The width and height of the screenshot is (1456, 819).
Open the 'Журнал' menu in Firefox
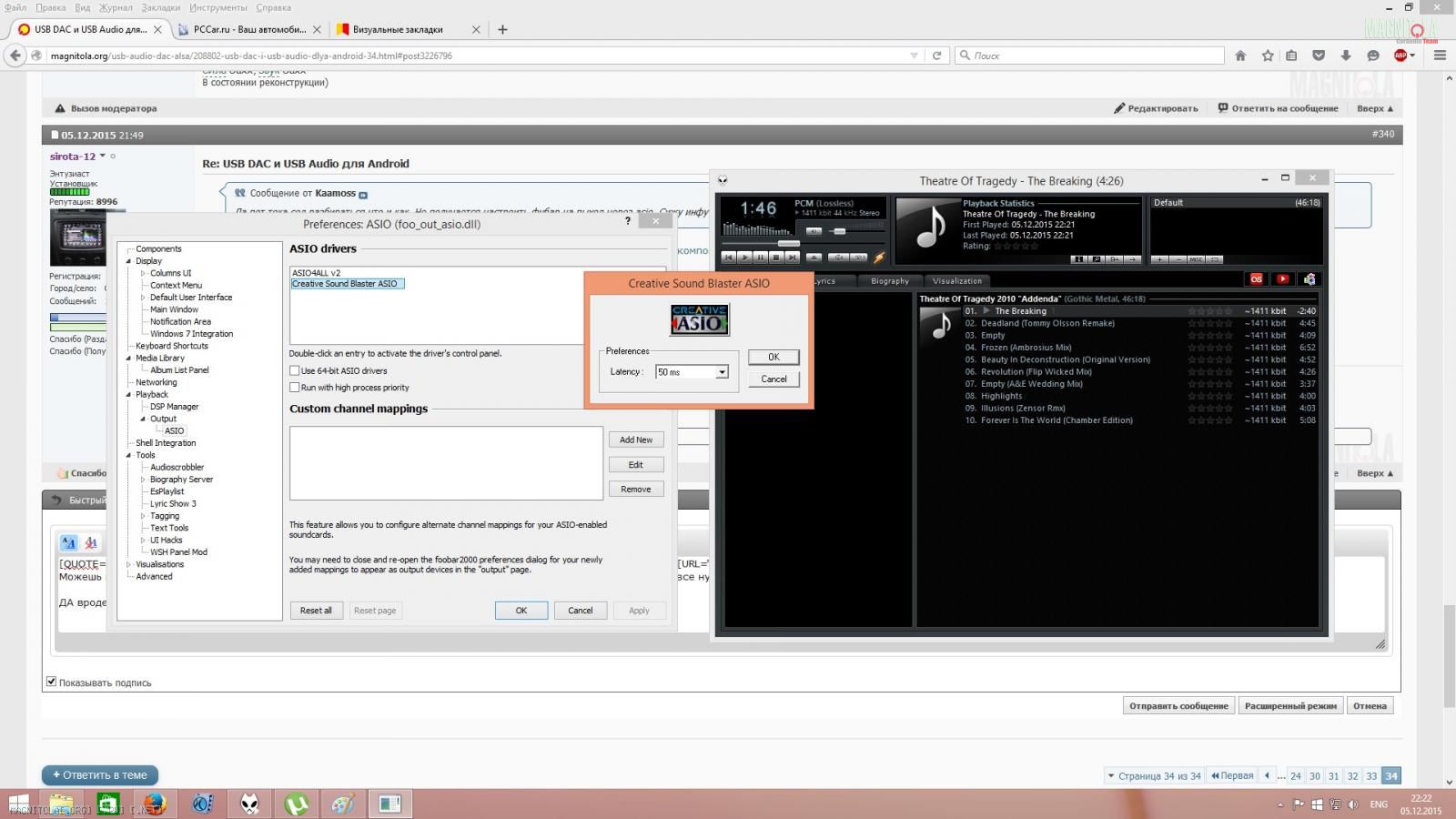pos(116,7)
